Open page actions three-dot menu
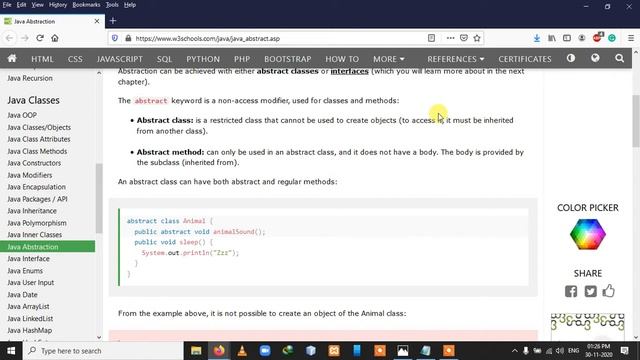This screenshot has width=640, height=360. (450, 38)
